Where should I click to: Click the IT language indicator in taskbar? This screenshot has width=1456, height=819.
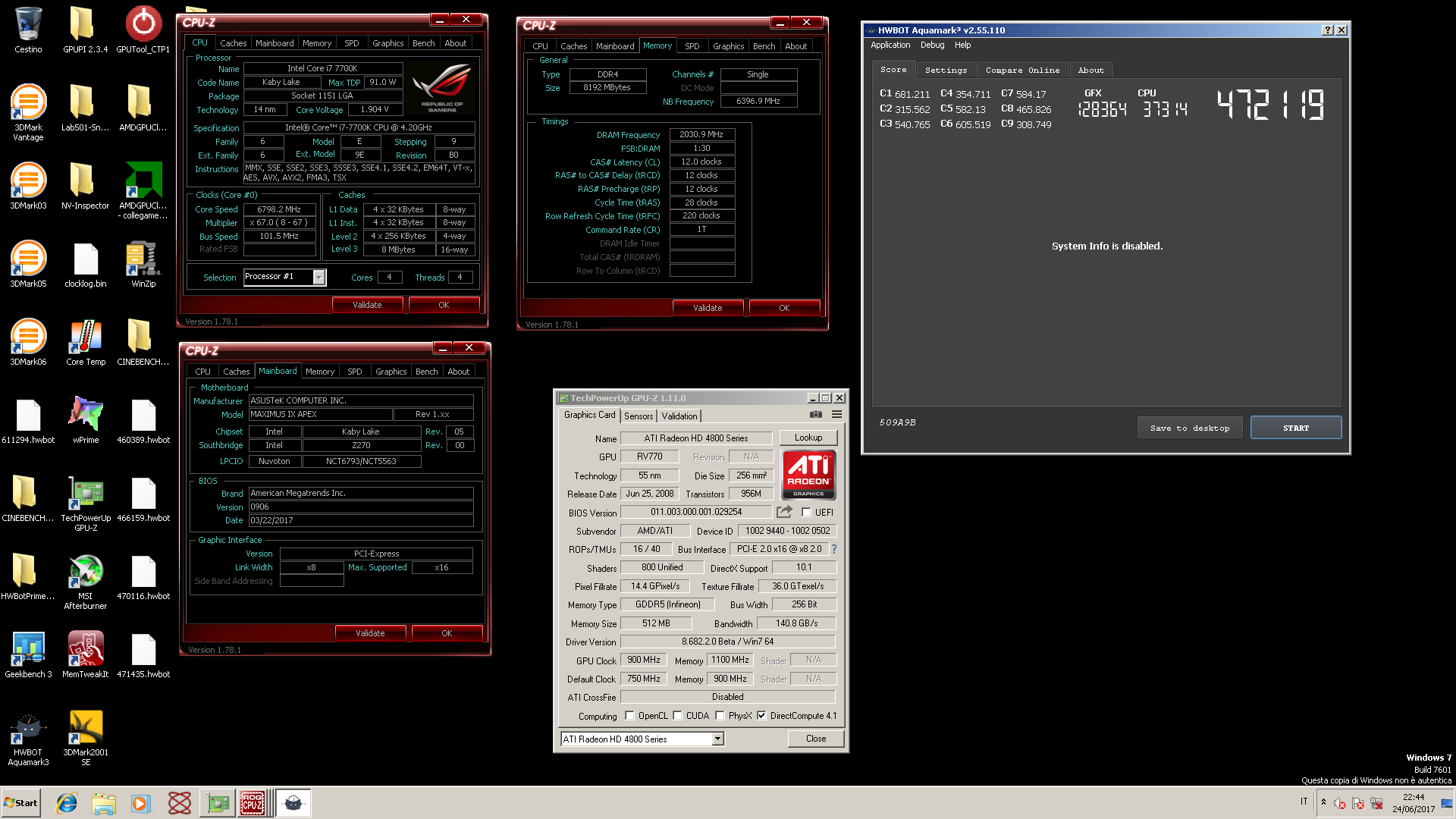pos(1304,802)
